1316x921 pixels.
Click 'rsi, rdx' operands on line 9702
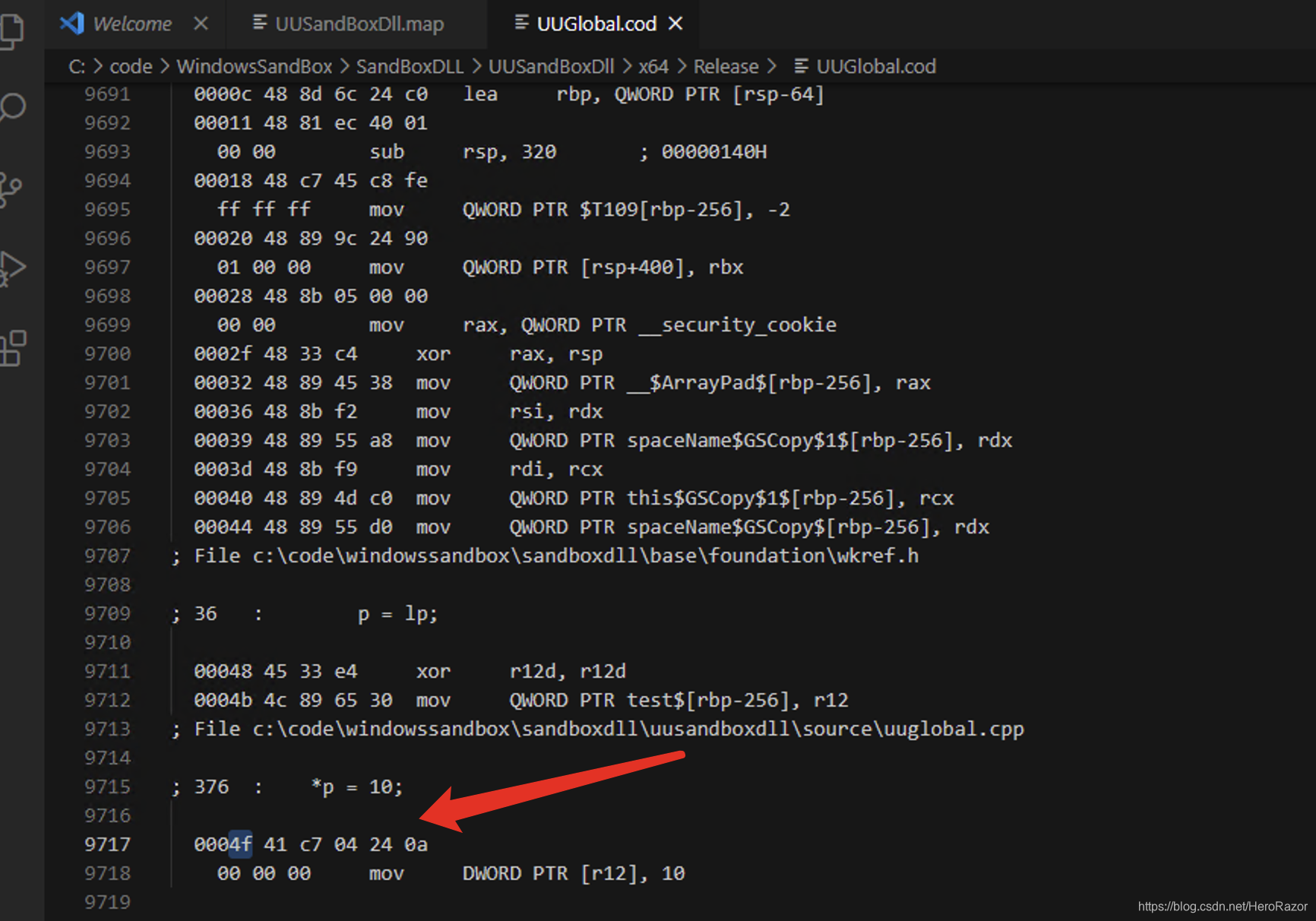[556, 412]
